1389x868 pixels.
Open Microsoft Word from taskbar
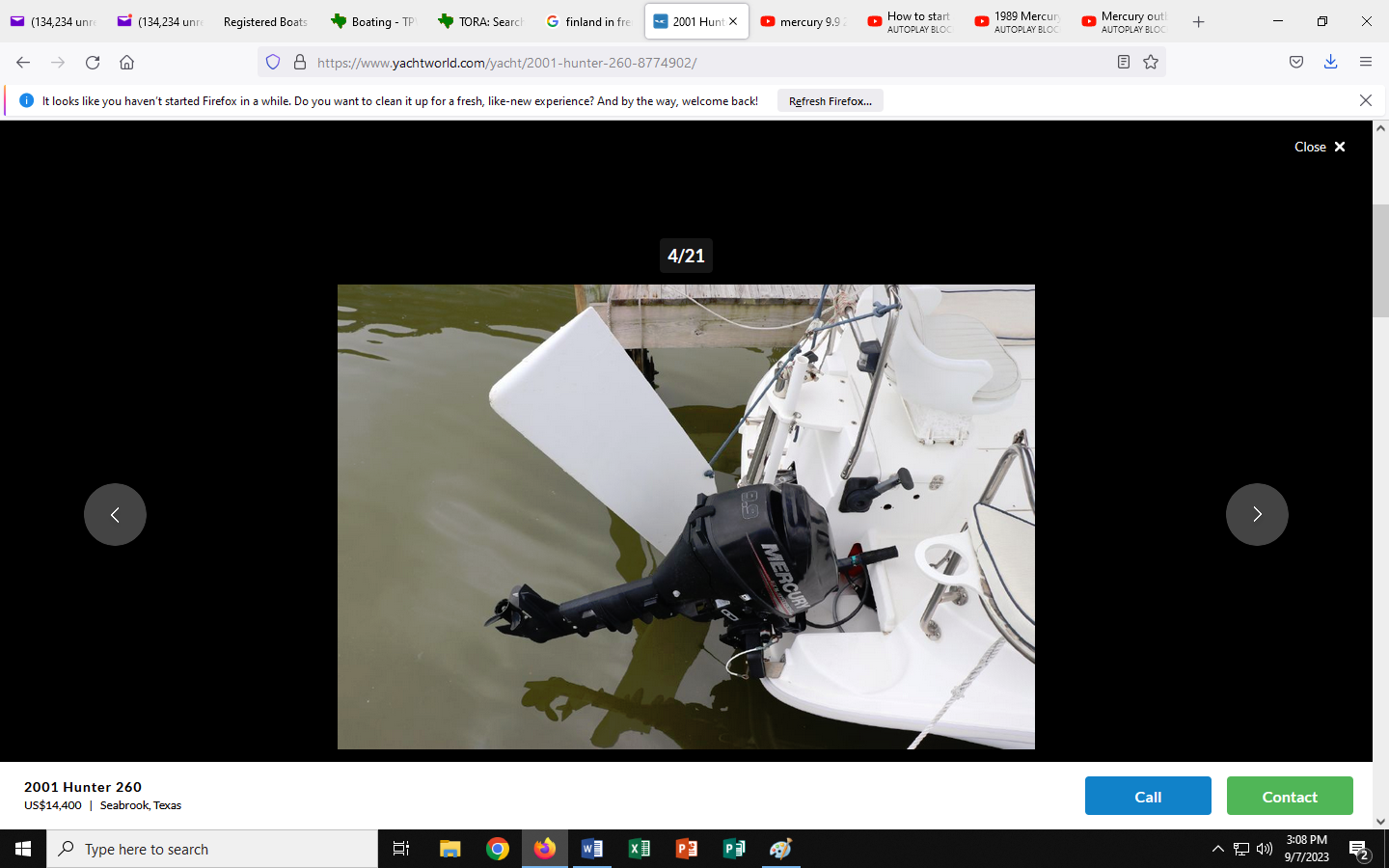click(x=592, y=849)
